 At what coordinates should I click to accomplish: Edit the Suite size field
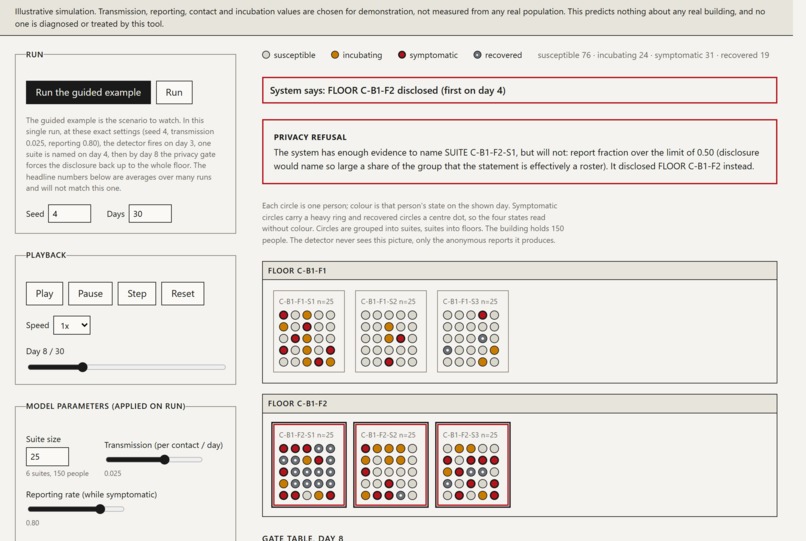[x=47, y=457]
